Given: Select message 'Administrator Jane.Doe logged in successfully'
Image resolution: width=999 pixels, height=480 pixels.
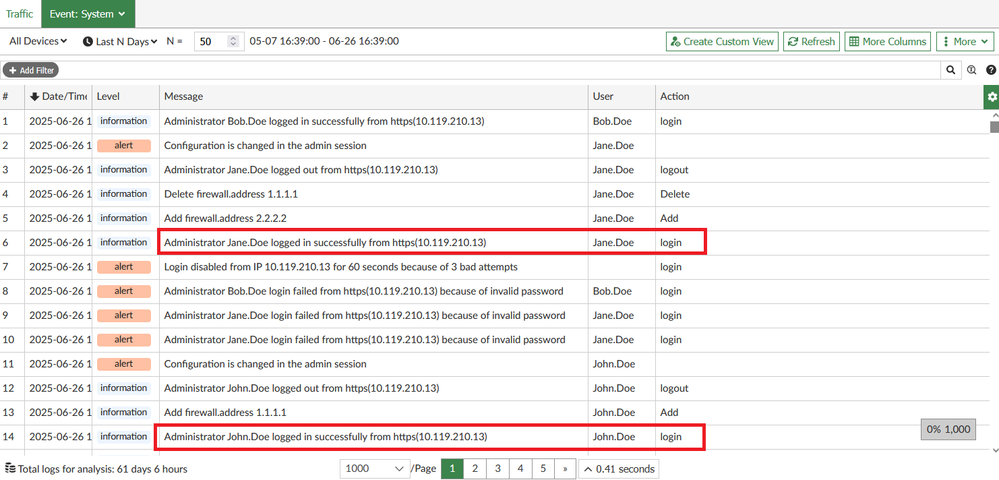Looking at the screenshot, I should point(326,242).
